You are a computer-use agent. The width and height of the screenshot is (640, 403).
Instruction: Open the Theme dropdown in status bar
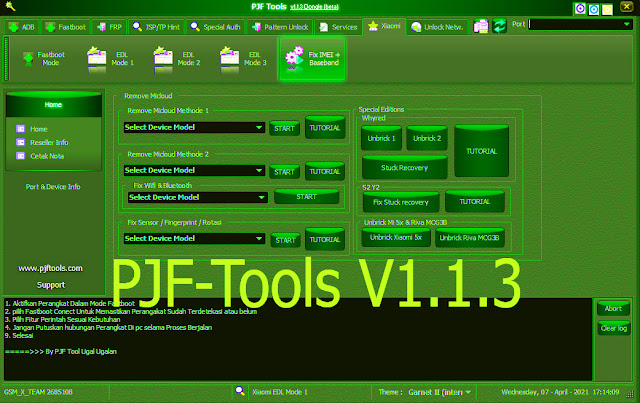(440, 392)
